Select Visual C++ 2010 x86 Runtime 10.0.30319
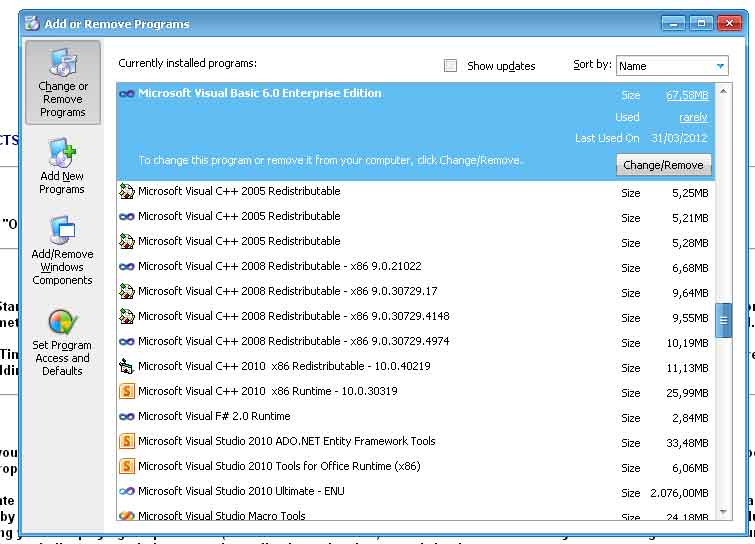Screen dimensions: 755x544 pyautogui.click(x=416, y=392)
